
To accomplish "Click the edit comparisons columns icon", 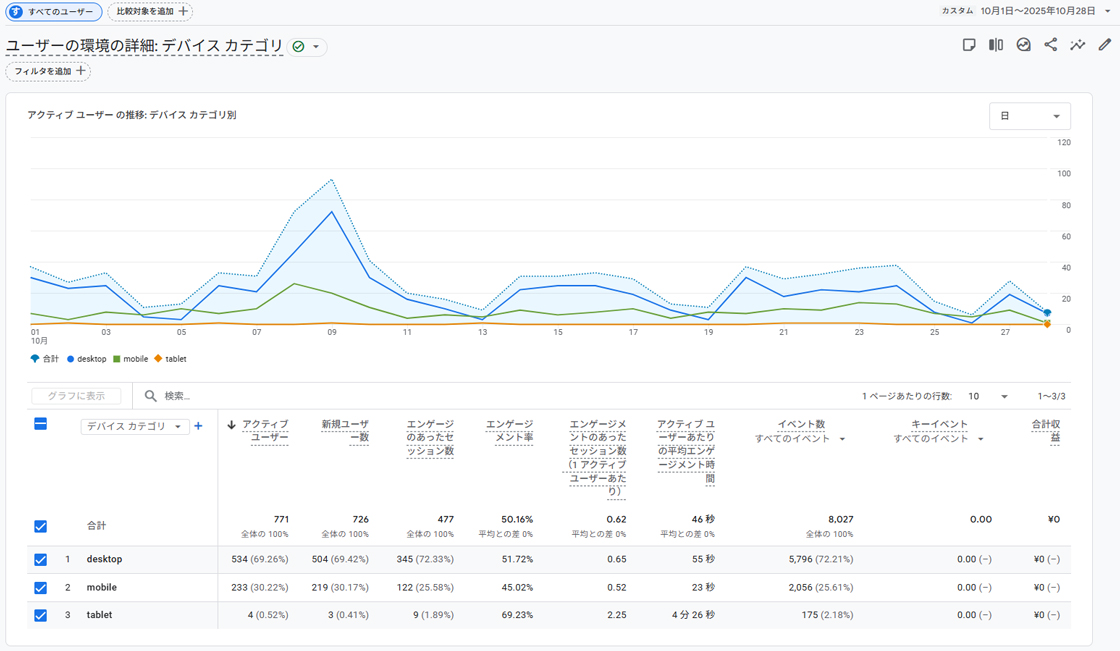I will click(996, 45).
